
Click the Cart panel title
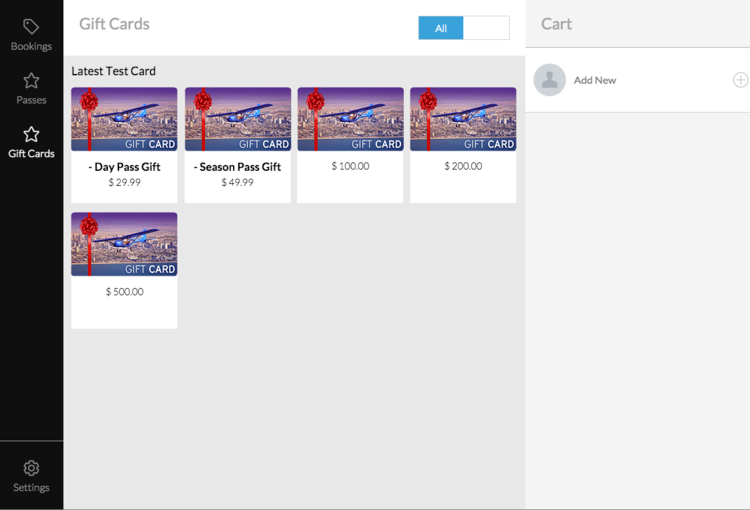coord(556,24)
